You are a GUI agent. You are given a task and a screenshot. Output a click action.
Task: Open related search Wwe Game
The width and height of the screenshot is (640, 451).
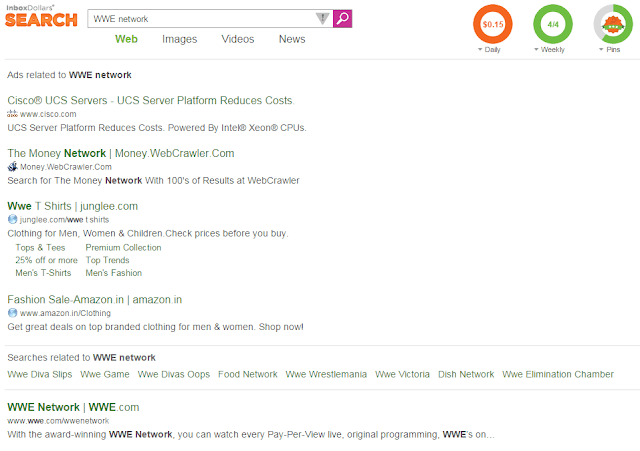[x=105, y=374]
